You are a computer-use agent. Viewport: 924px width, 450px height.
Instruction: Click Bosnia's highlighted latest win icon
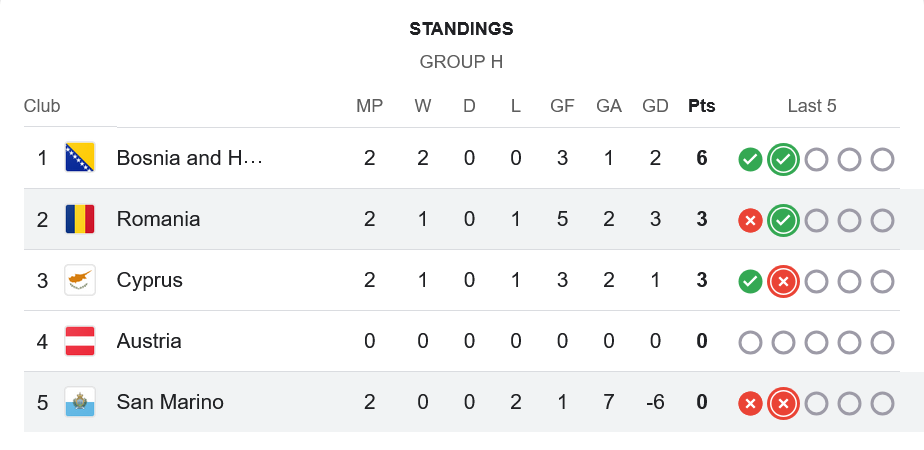click(x=783, y=159)
